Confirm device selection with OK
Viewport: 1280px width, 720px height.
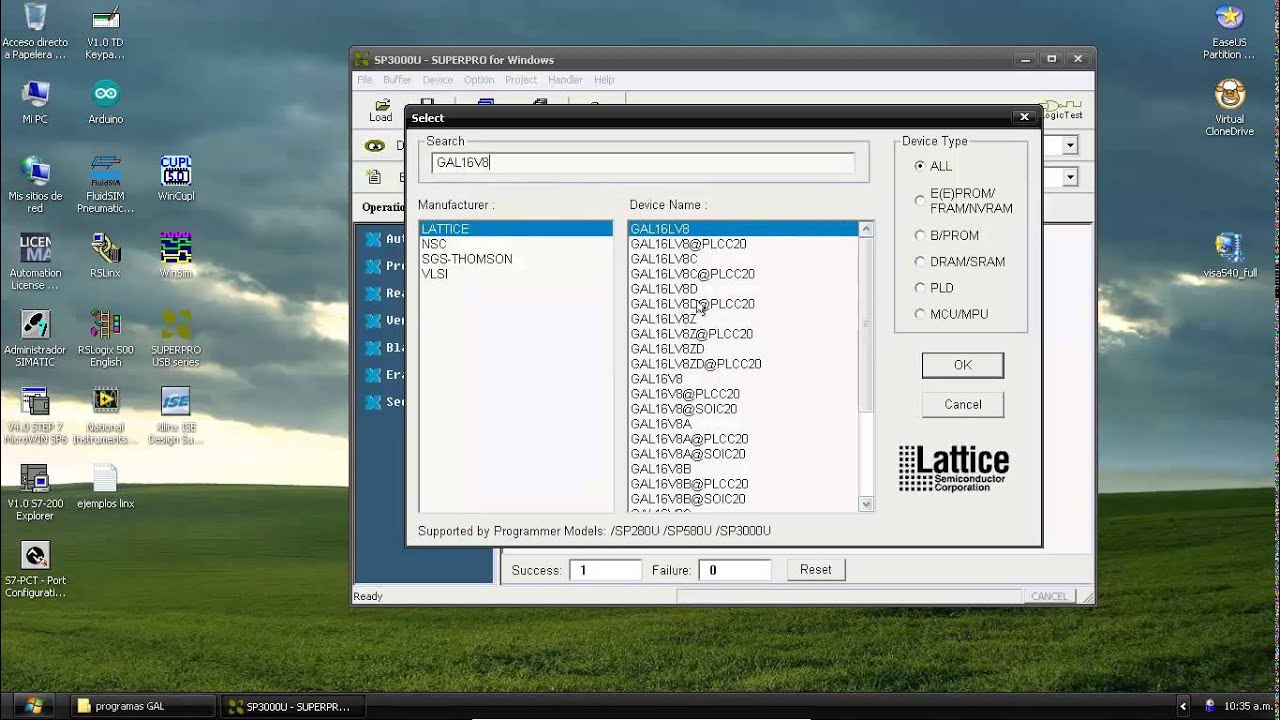[962, 365]
